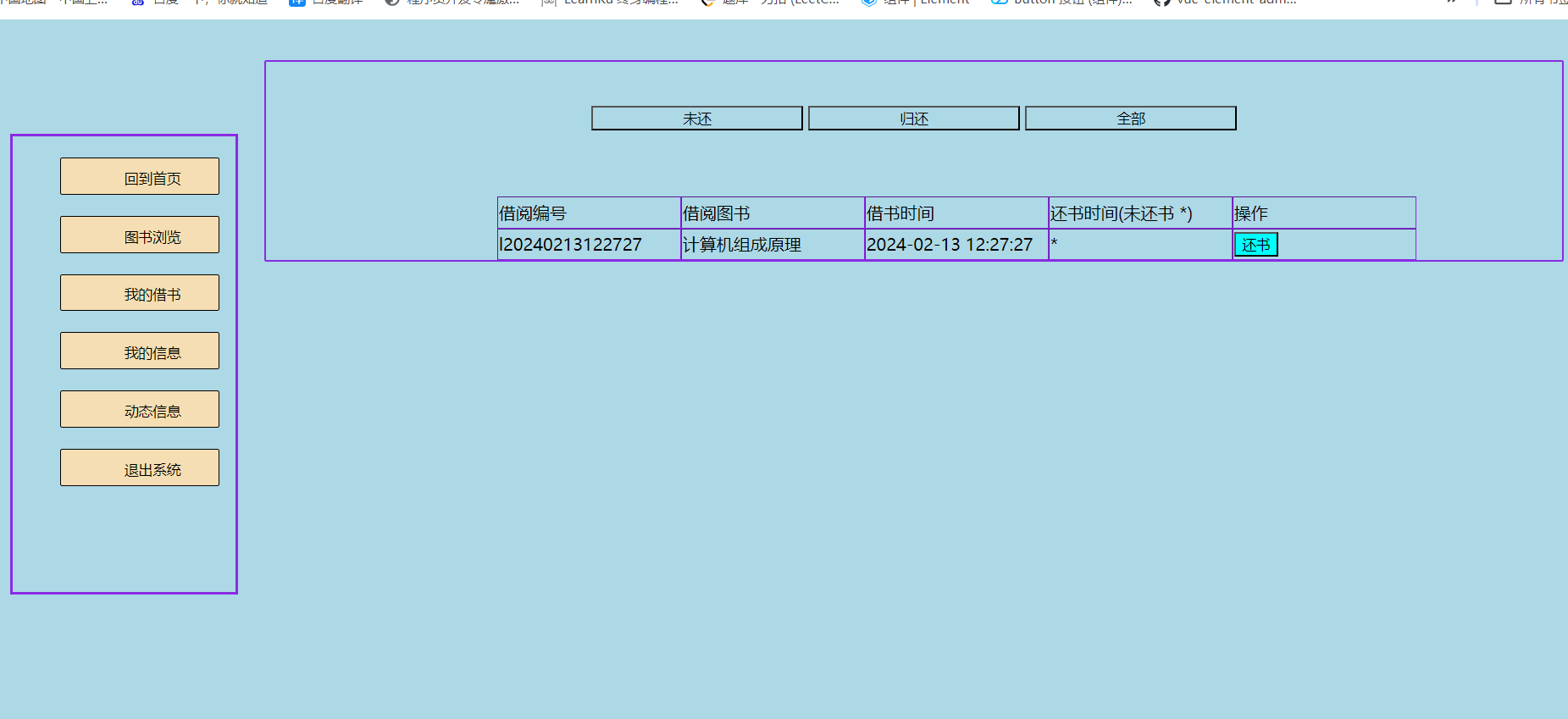
Task: Click 2024-02-13 12:27:27 time cell
Action: pos(956,245)
